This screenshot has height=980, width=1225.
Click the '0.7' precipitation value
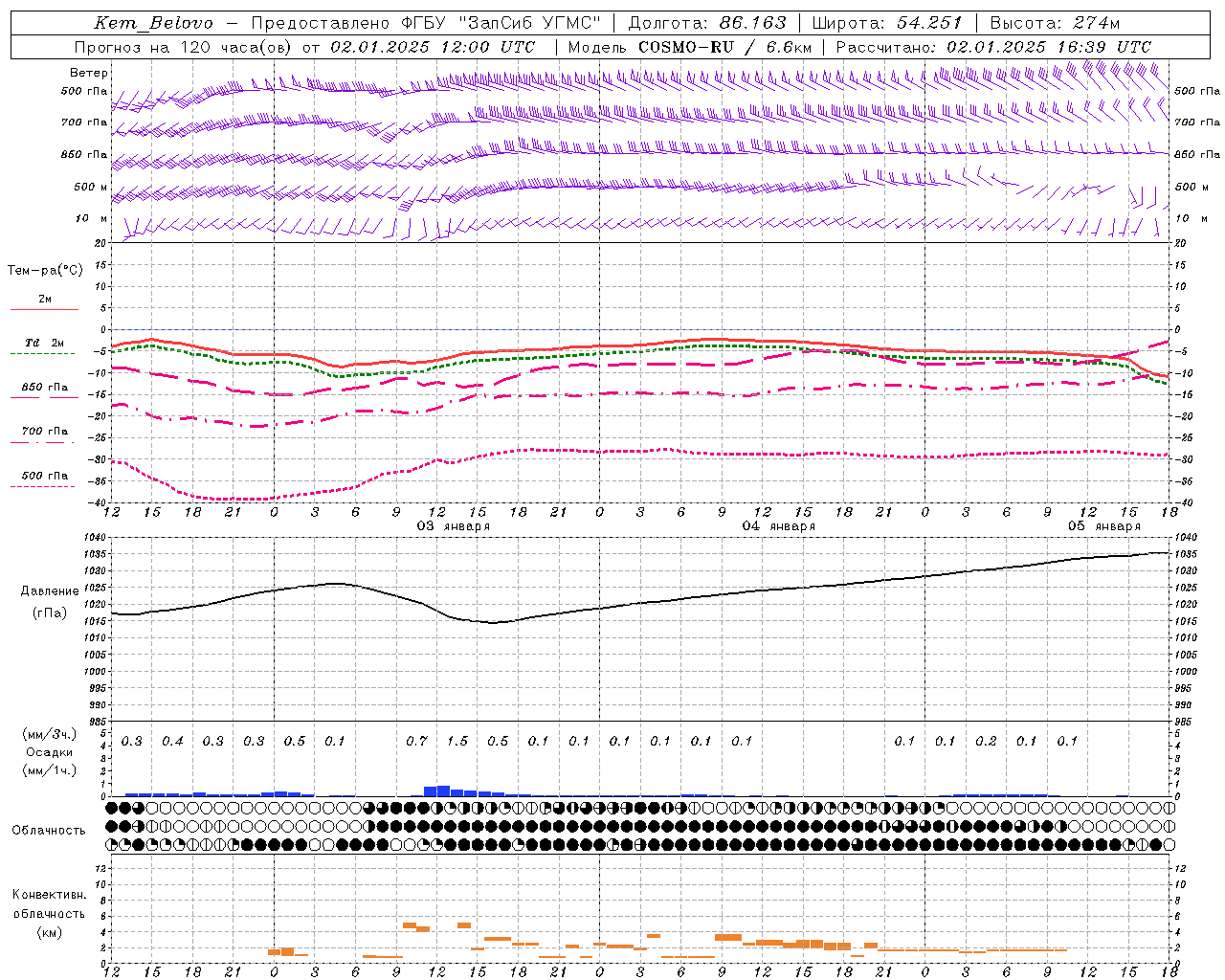coord(416,742)
